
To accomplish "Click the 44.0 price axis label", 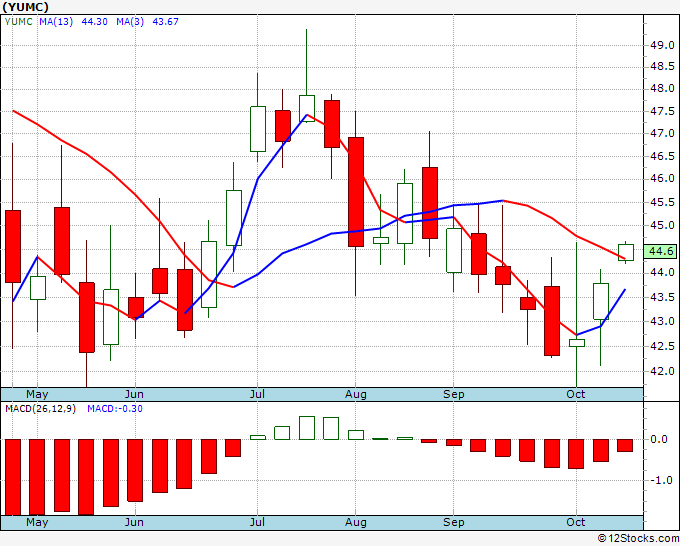I will 662,272.
